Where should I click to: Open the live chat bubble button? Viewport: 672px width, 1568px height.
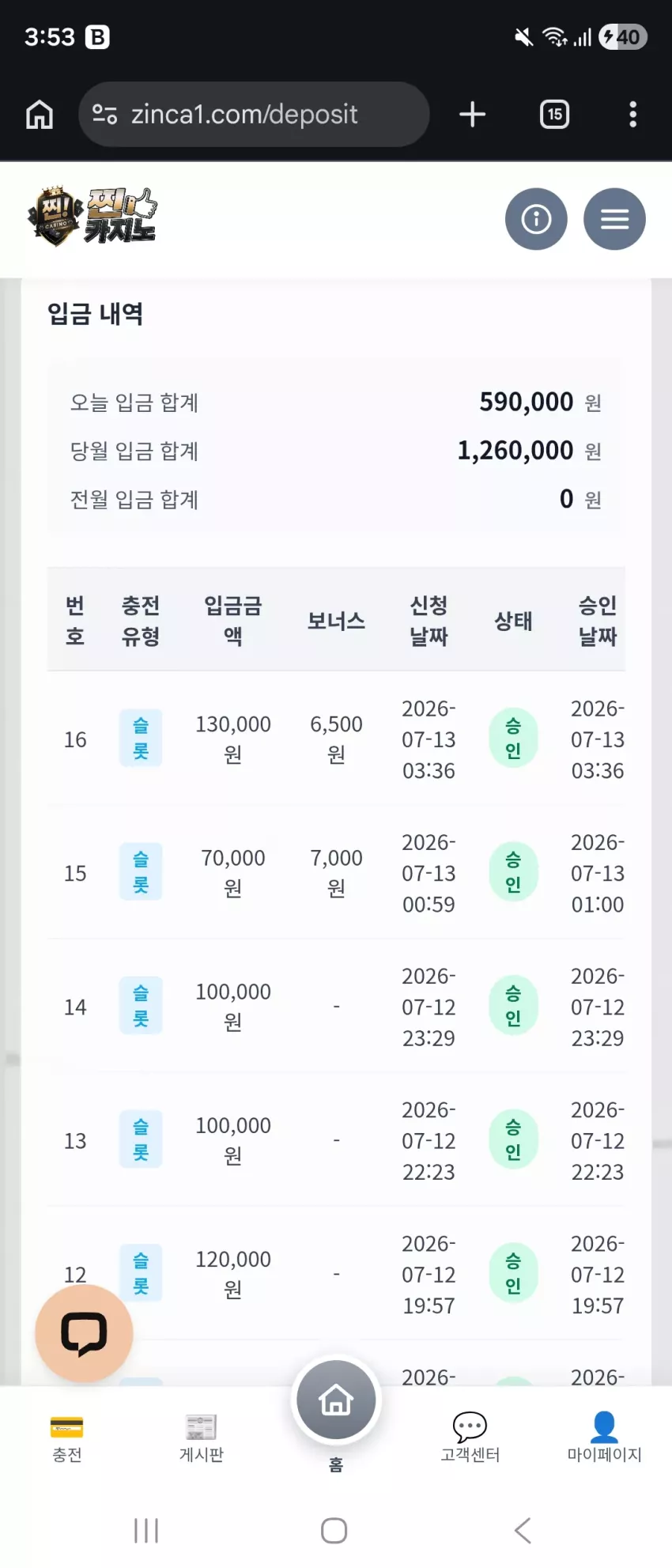click(84, 1334)
